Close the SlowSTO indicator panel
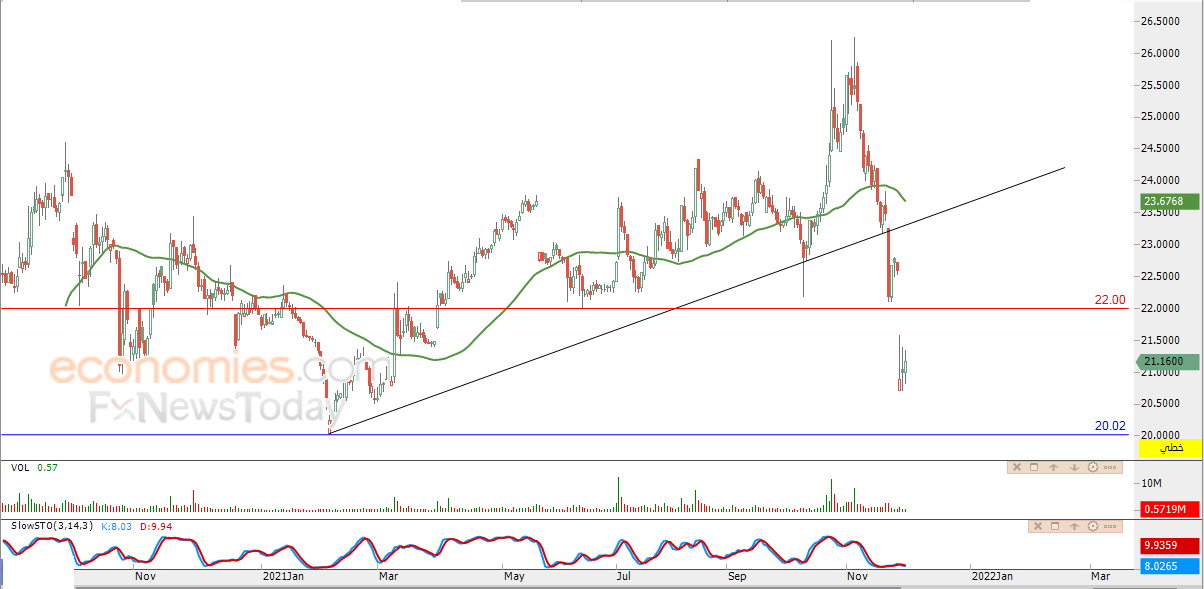 [x=1038, y=526]
